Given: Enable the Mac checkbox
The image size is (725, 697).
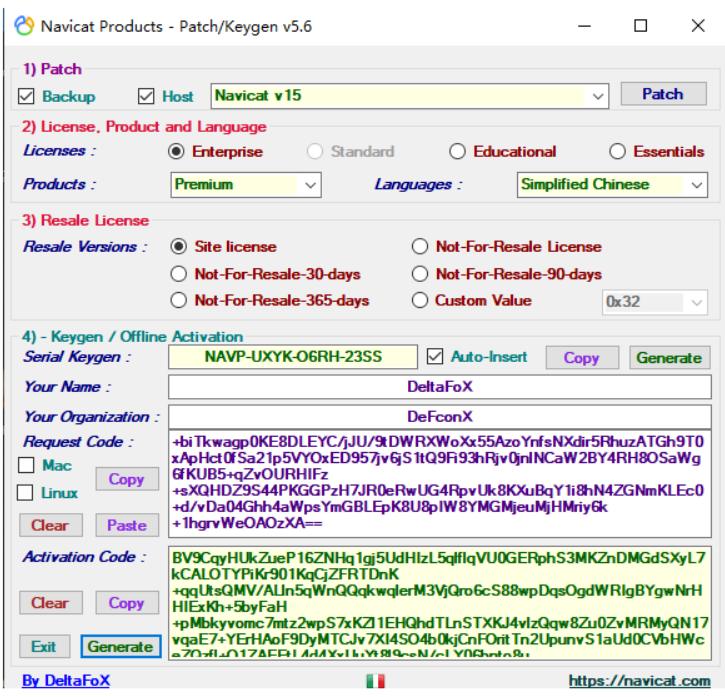Looking at the screenshot, I should click(x=26, y=465).
